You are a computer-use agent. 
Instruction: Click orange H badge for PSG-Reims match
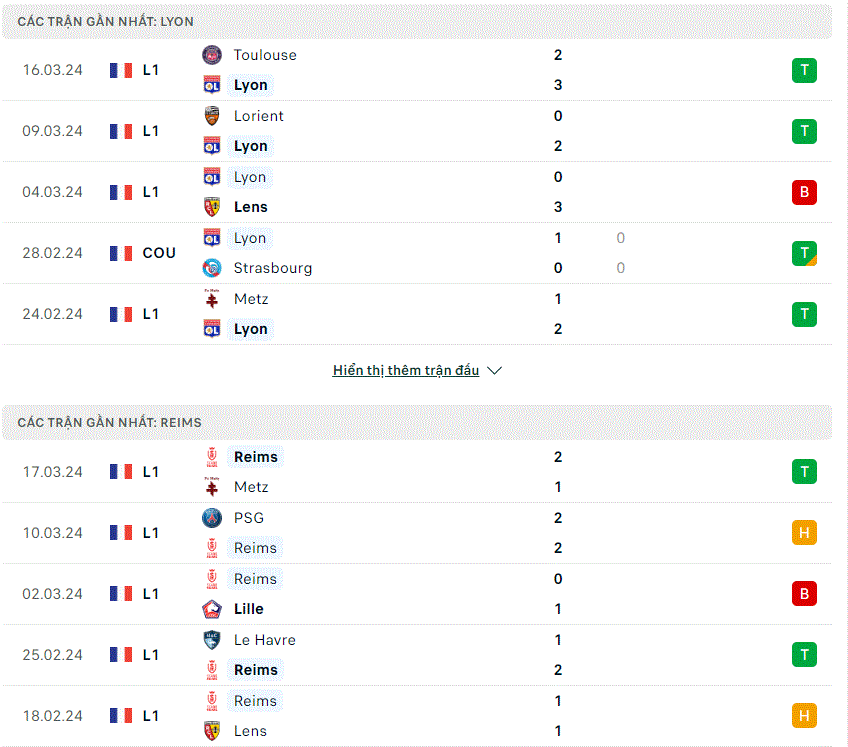point(804,533)
